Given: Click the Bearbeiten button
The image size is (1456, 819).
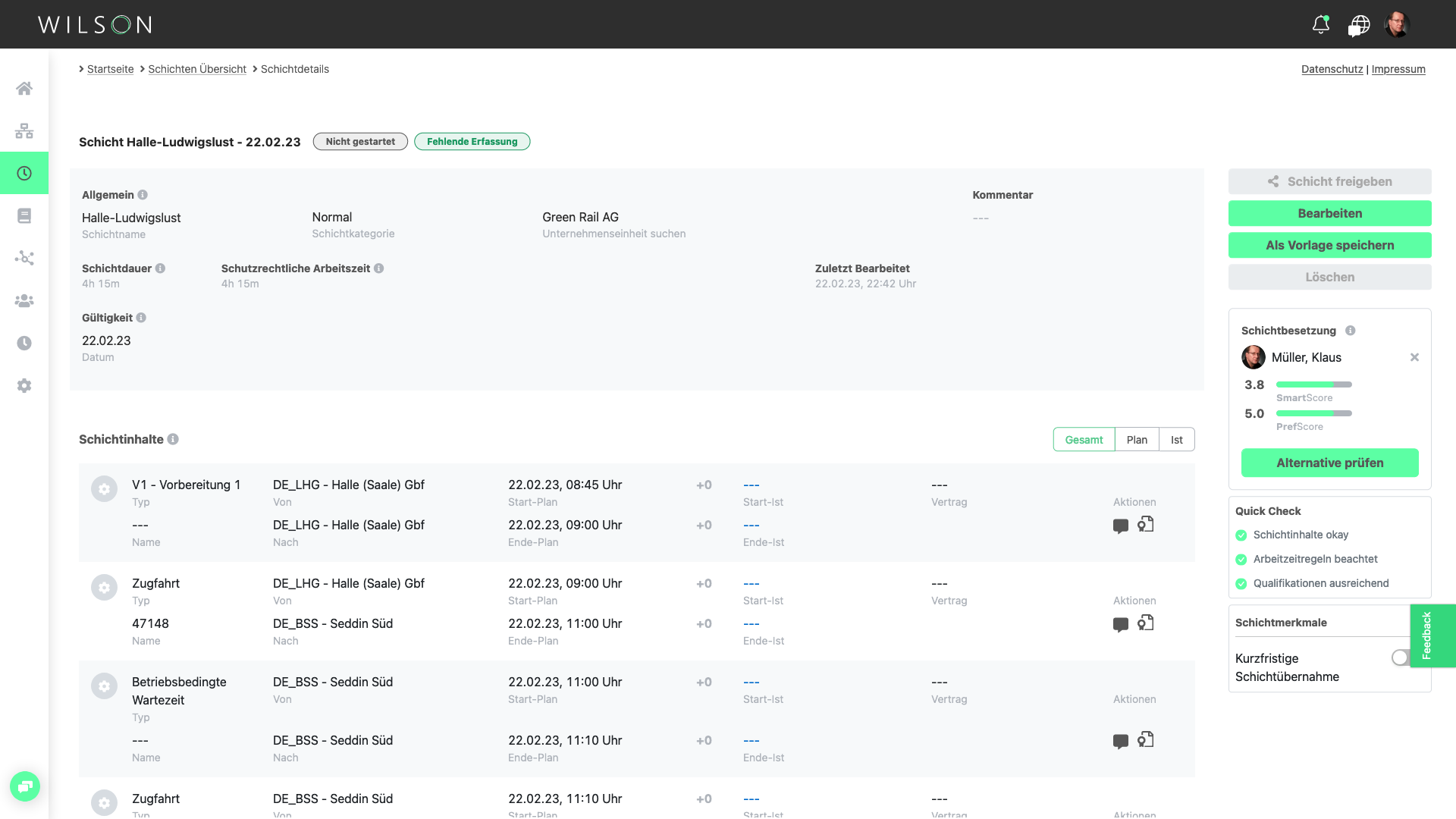Looking at the screenshot, I should (1329, 213).
